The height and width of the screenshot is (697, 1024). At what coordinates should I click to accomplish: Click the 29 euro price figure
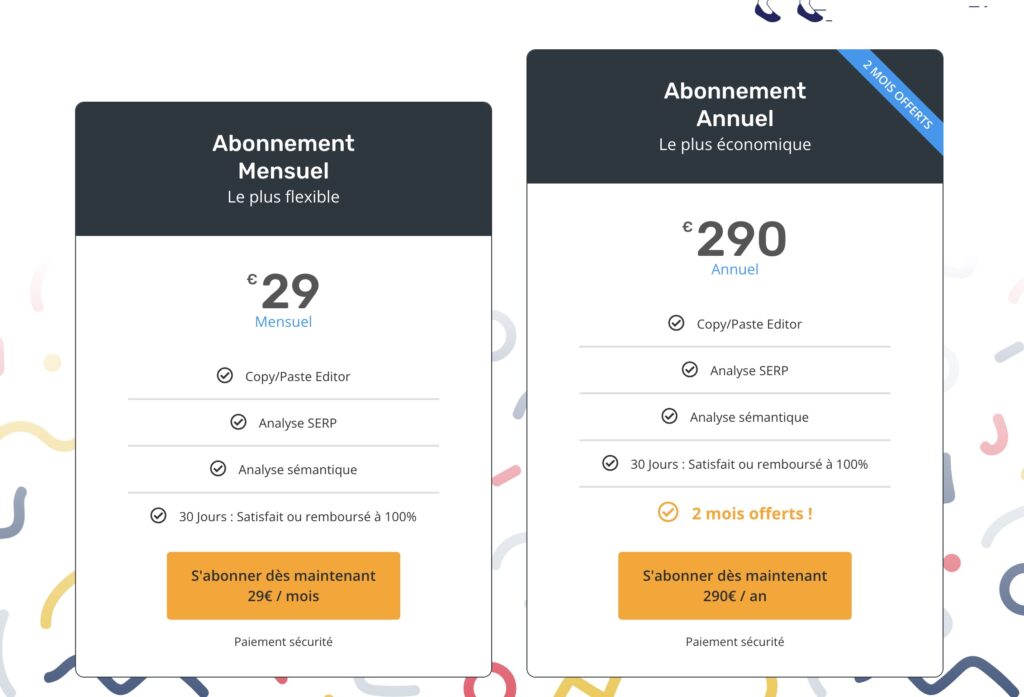(290, 291)
